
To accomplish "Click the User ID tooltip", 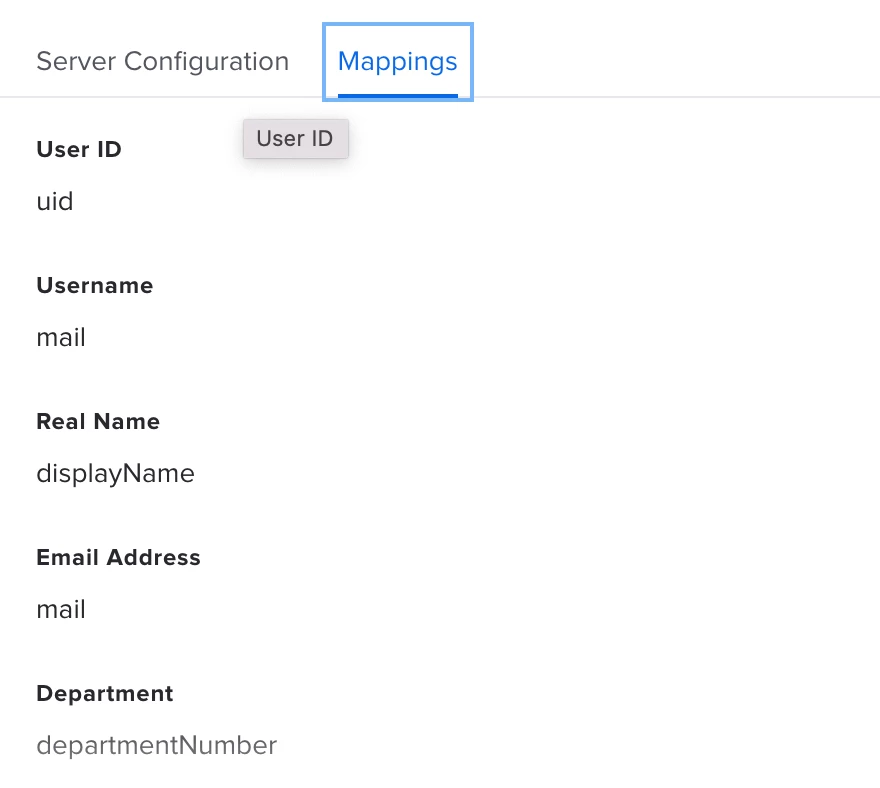I will [x=296, y=139].
